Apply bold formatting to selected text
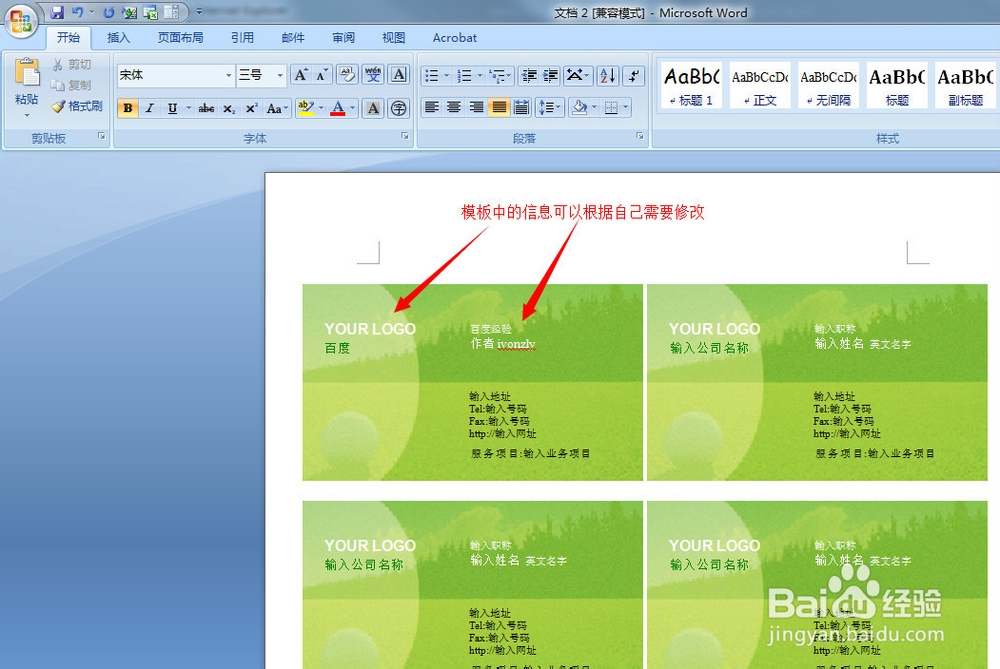This screenshot has width=1000, height=669. (x=127, y=107)
